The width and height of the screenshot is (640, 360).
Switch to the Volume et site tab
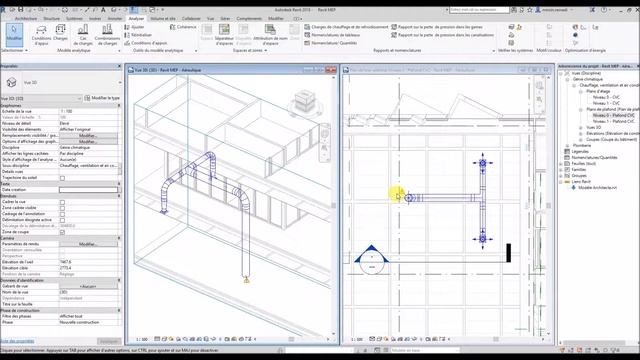point(163,18)
